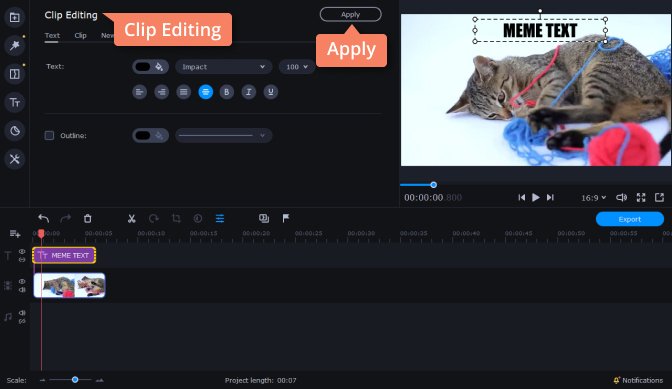
Task: Open the Stickers panel in sidebar
Action: (15, 131)
